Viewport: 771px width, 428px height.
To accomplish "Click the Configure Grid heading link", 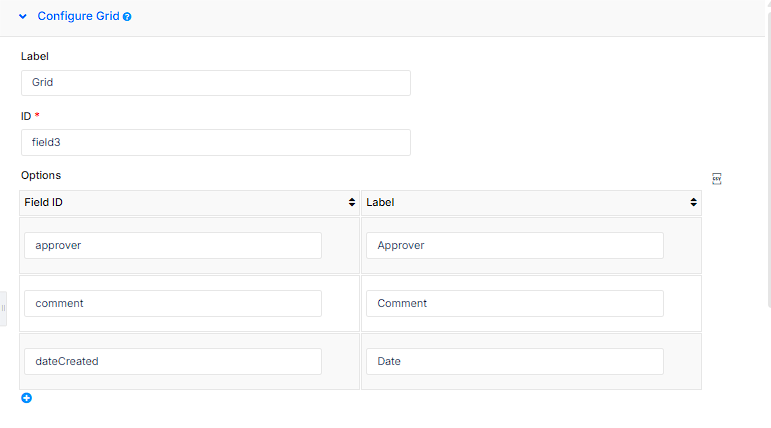I will (x=78, y=16).
